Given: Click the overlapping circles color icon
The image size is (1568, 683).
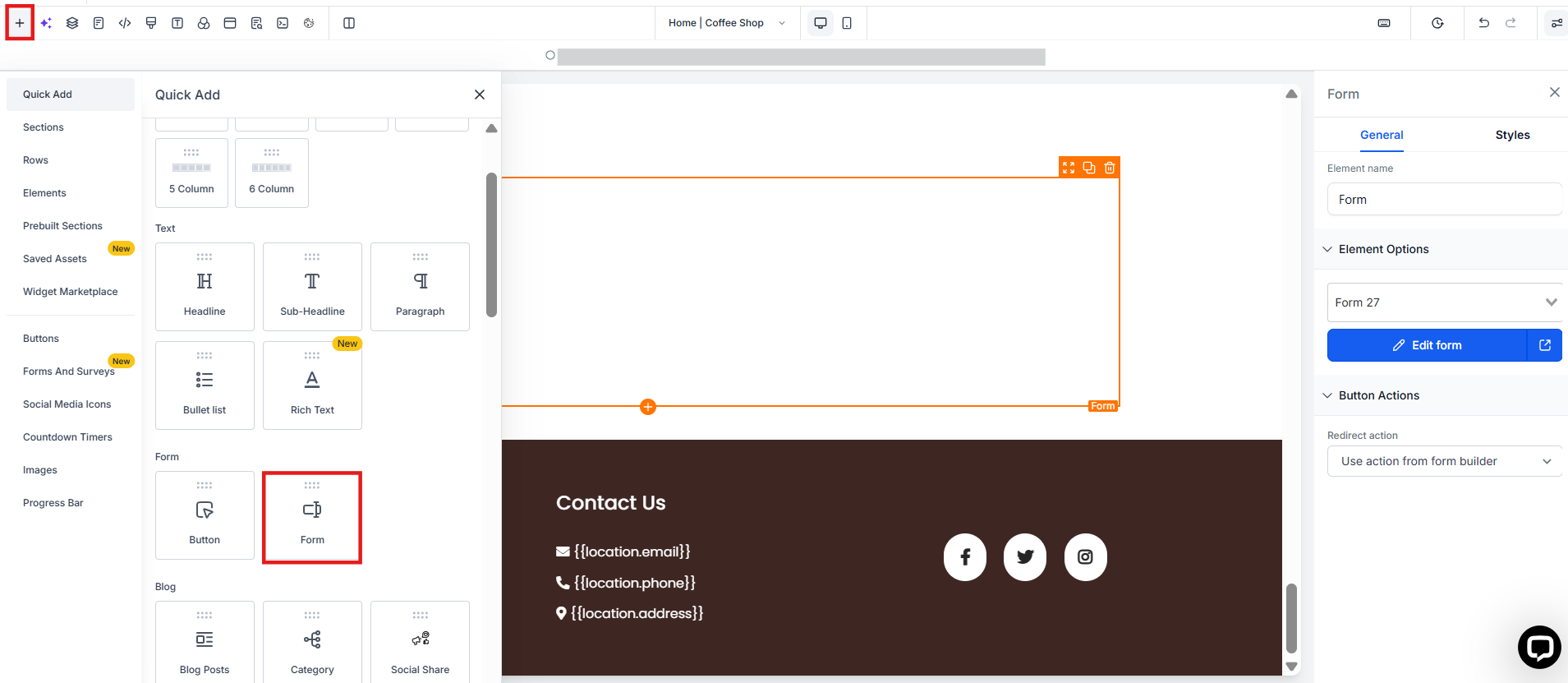Looking at the screenshot, I should (204, 23).
